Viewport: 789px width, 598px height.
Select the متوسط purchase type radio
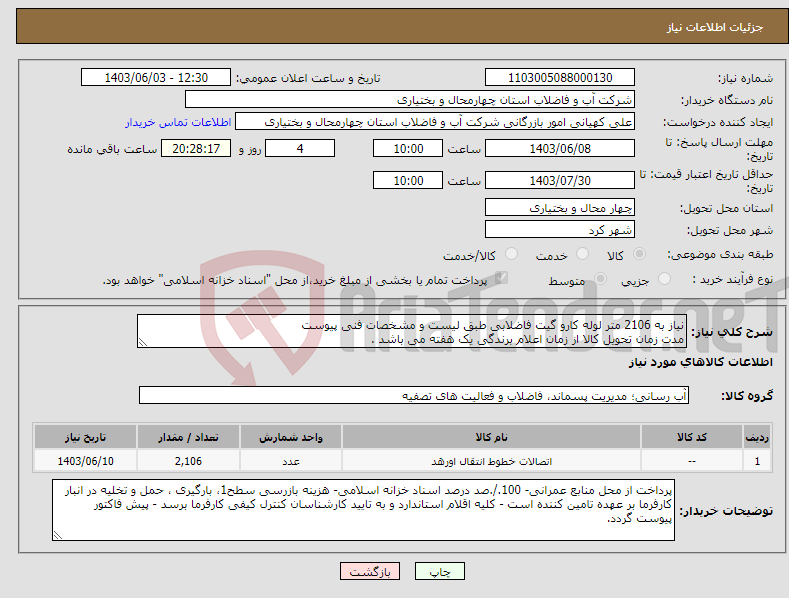600,278
